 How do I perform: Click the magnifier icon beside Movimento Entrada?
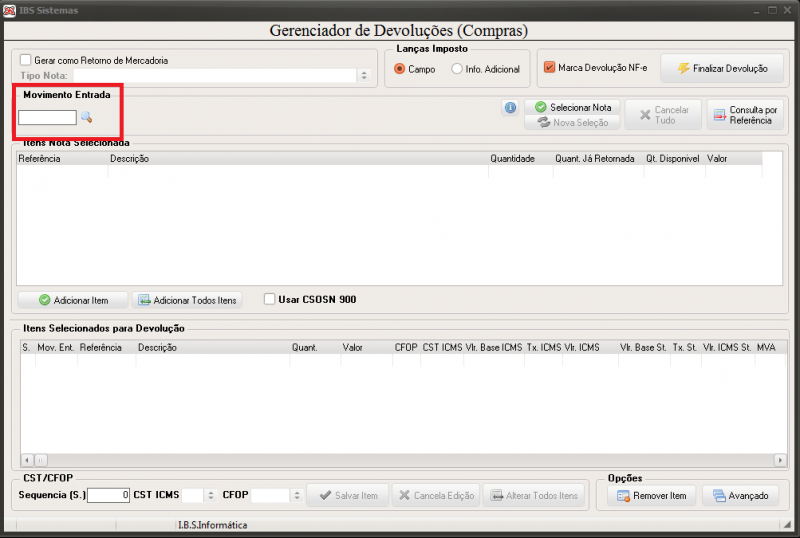[87, 117]
